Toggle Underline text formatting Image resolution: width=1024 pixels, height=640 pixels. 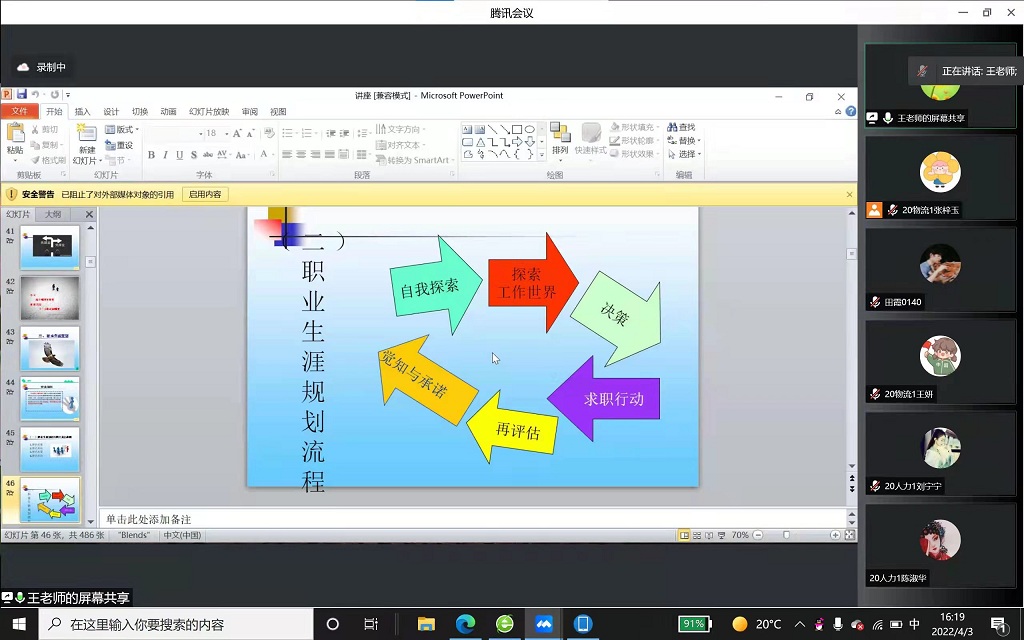pos(179,155)
